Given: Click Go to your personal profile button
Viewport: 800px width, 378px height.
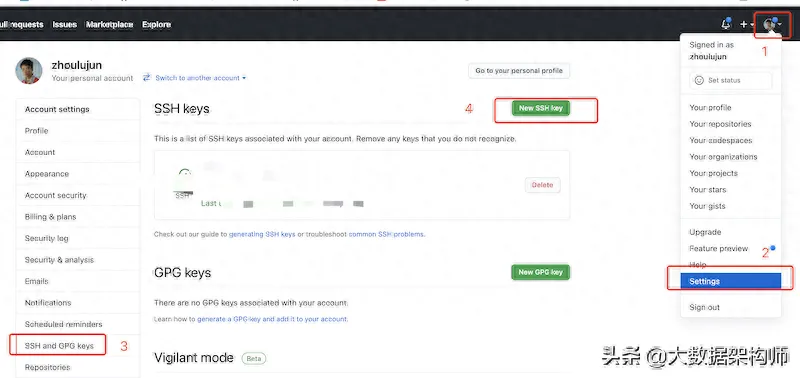Looking at the screenshot, I should click(519, 71).
